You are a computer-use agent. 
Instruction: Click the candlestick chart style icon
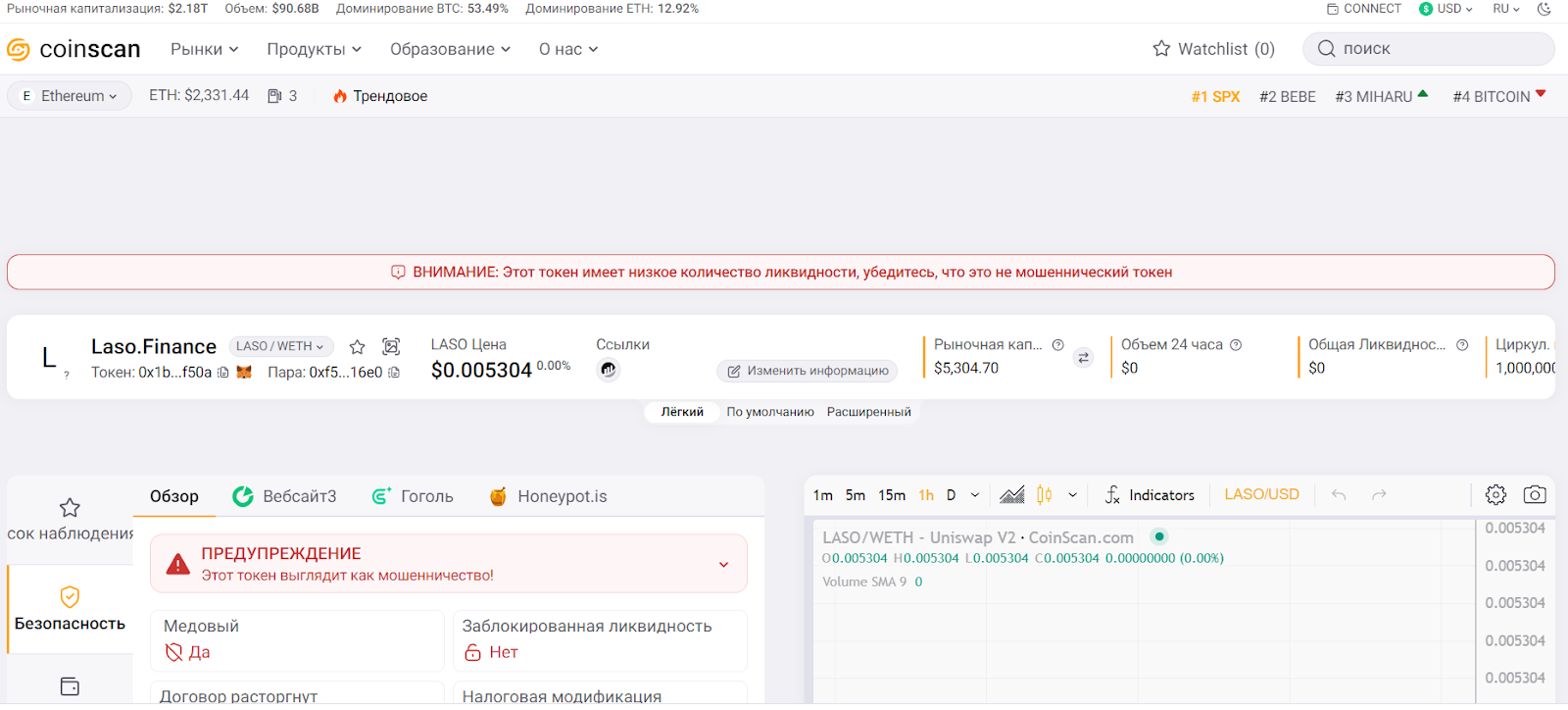1045,495
